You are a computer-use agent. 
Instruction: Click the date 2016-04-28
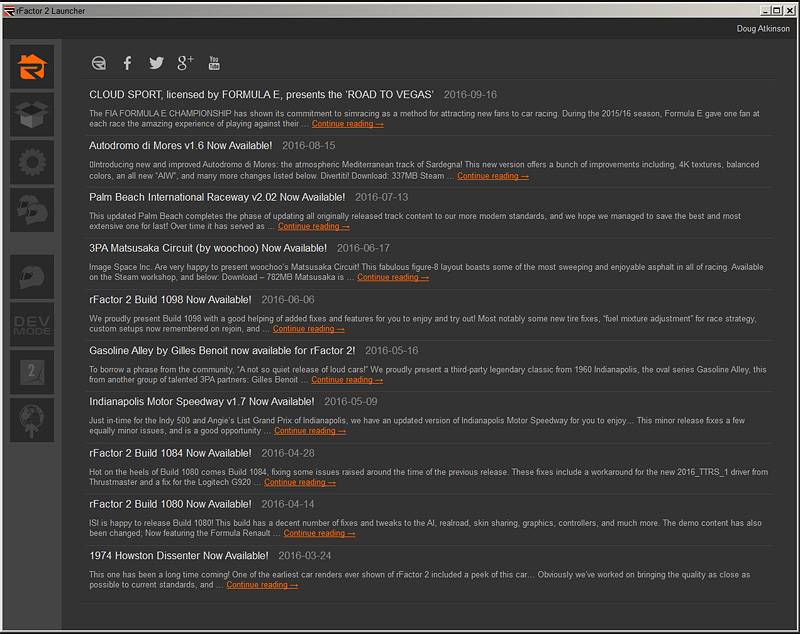(288, 453)
